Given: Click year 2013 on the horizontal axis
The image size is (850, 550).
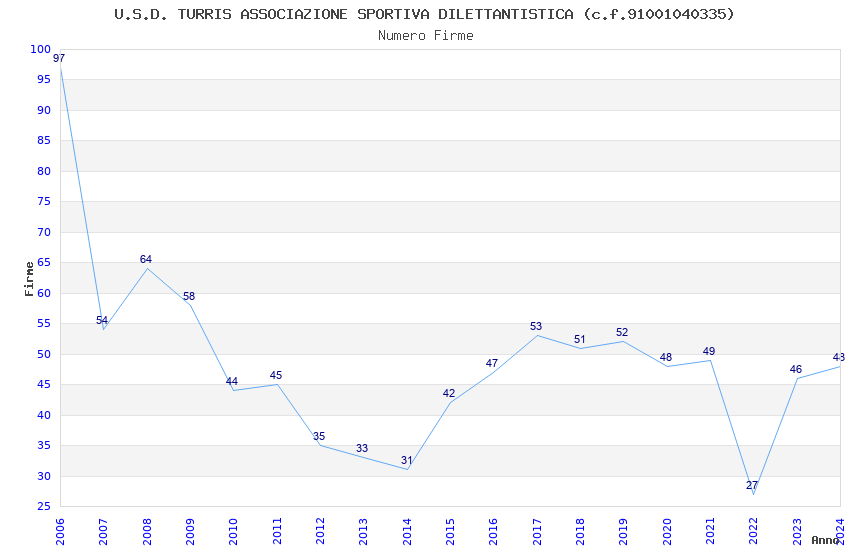Looking at the screenshot, I should pos(363,531).
